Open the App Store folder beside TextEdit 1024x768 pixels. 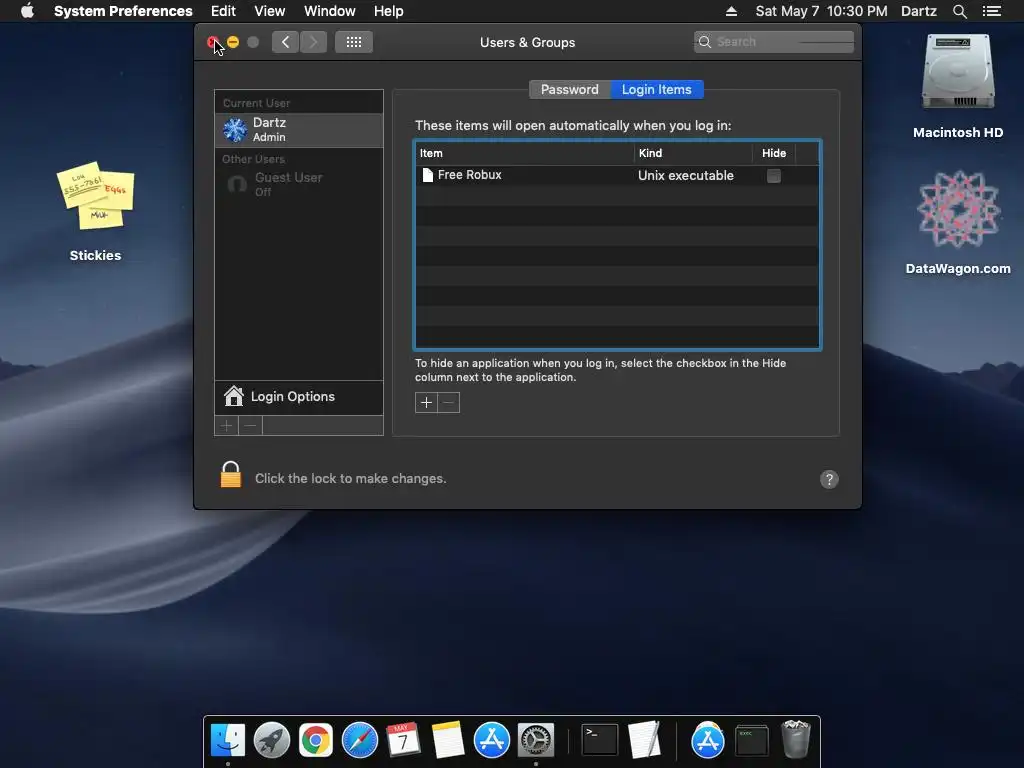[707, 741]
